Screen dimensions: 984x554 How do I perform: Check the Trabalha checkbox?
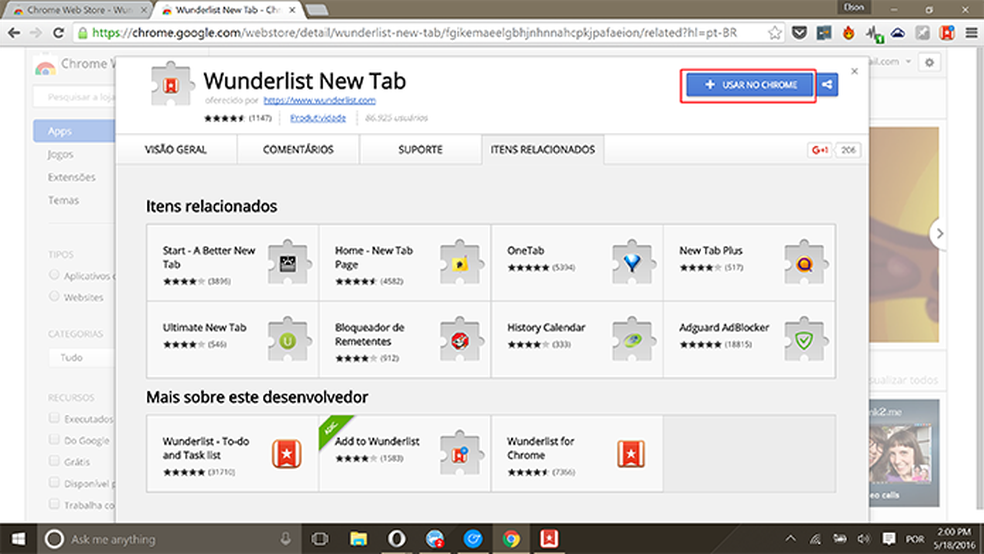click(x=54, y=504)
